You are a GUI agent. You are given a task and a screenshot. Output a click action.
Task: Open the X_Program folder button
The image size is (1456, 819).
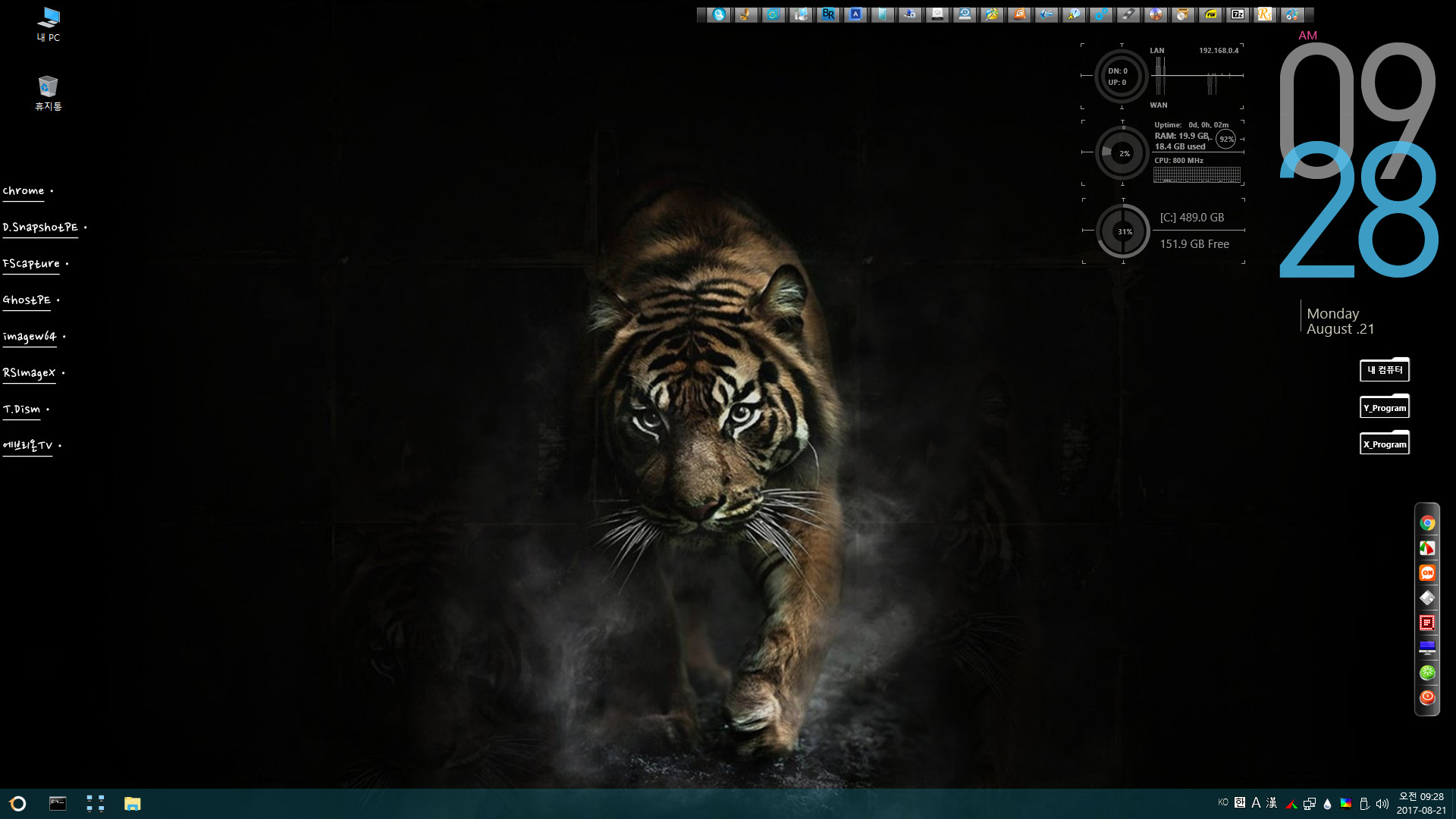click(1385, 443)
